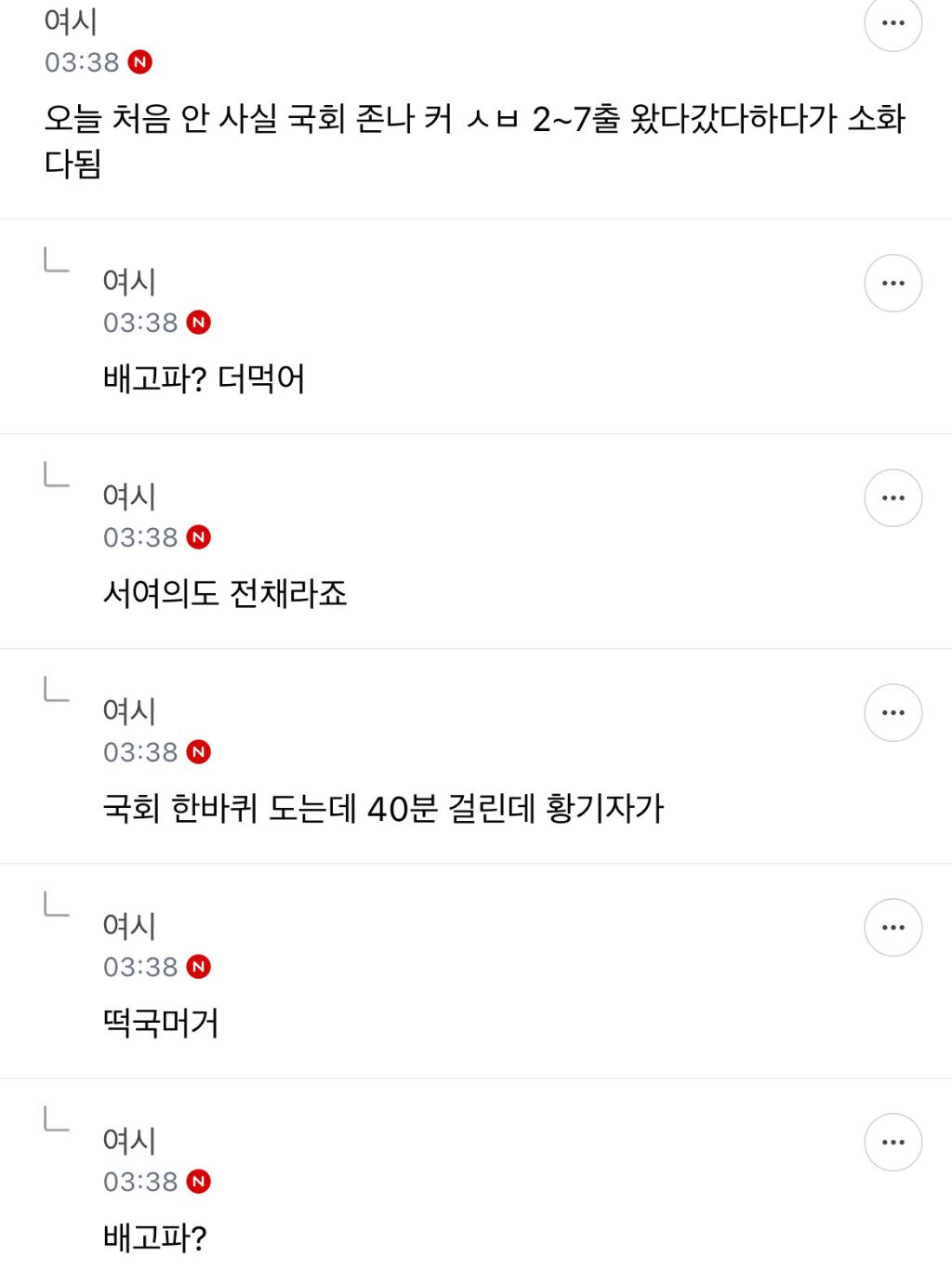Click the N badge on '서여의도 전채라죠' reply
Viewport: 952px width, 1270px height.
(x=199, y=537)
